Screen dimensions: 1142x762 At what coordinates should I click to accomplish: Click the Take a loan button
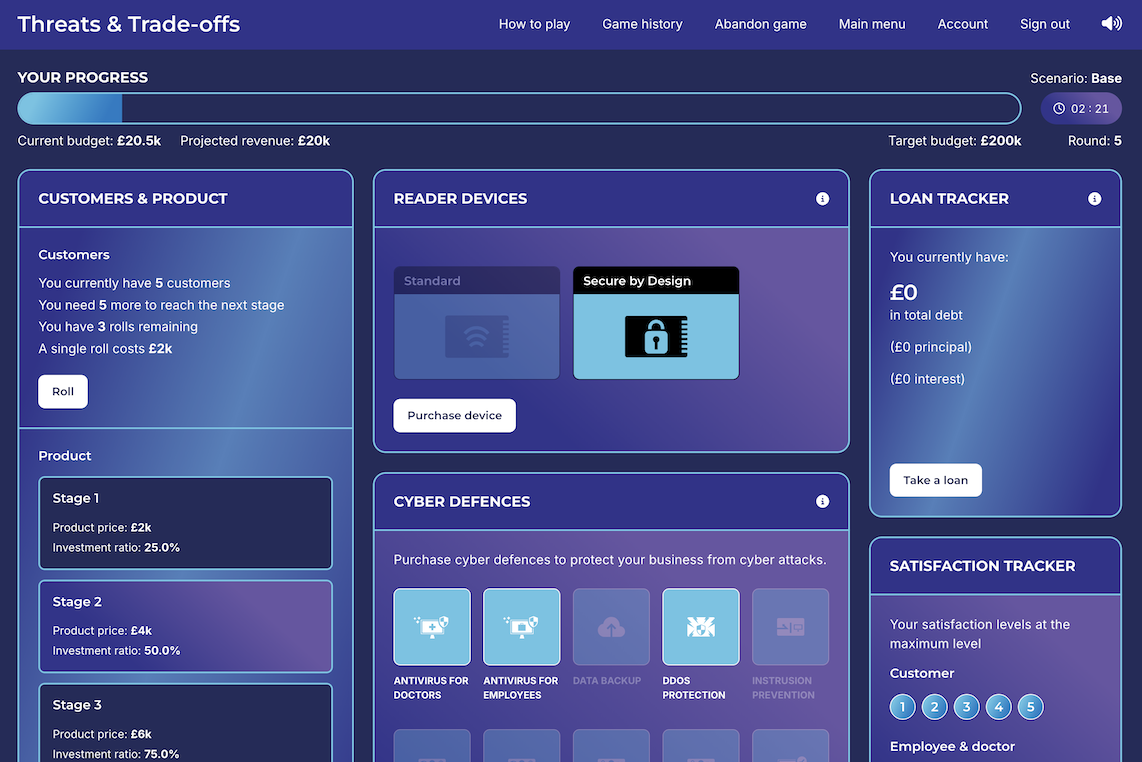[x=935, y=480]
